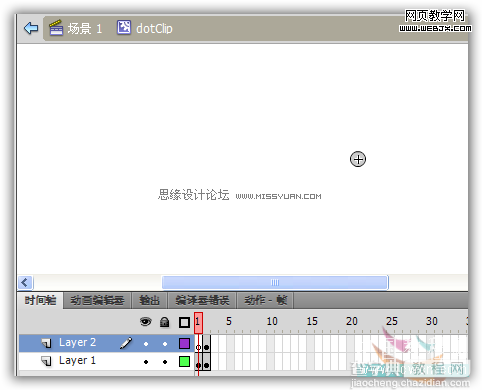This screenshot has height=390, width=482.
Task: Click the red playhead at frame 1
Action: pos(198,323)
